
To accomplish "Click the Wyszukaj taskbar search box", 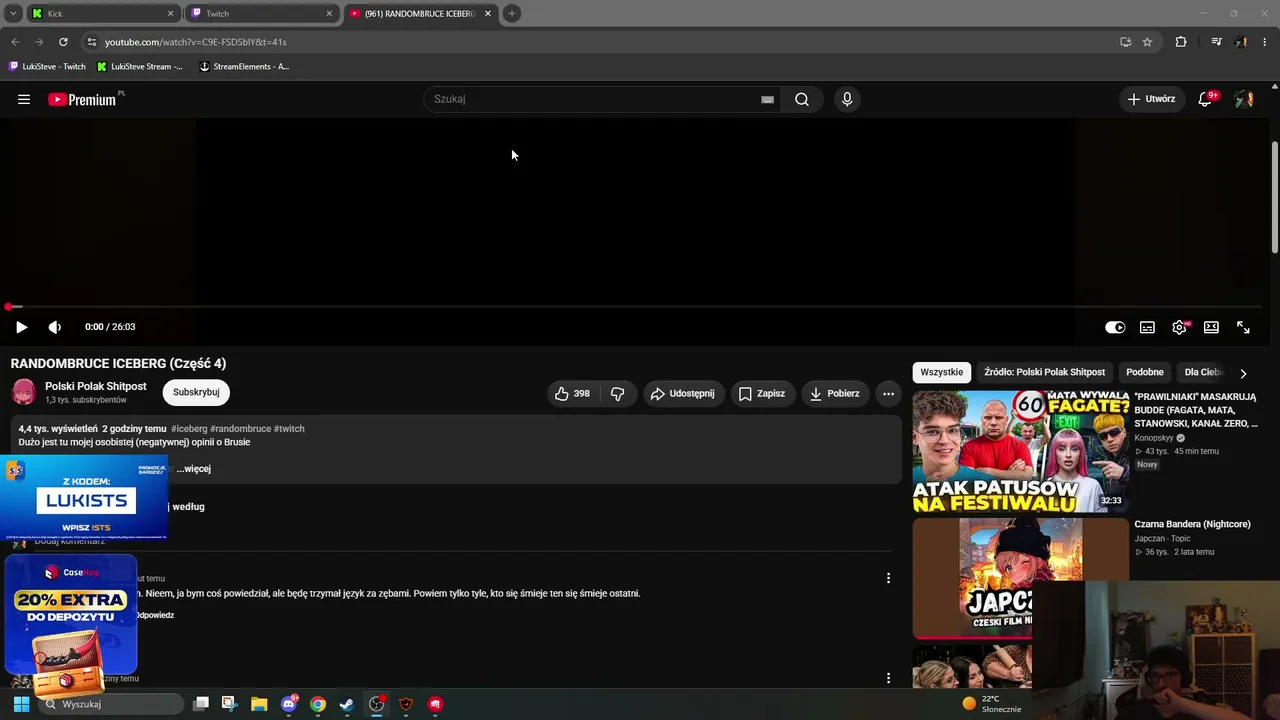I will (x=110, y=704).
